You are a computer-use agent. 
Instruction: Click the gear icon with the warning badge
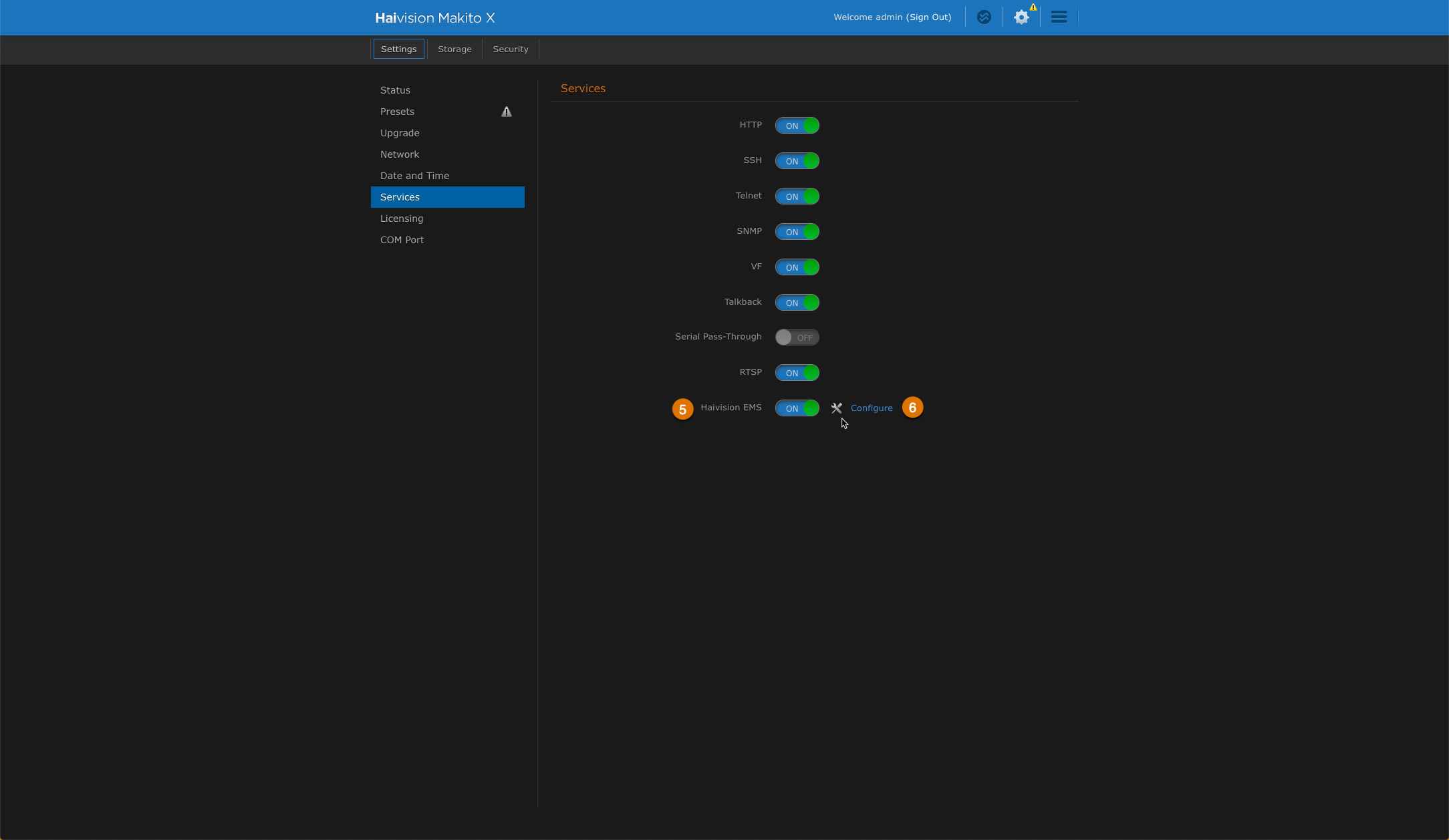1021,17
